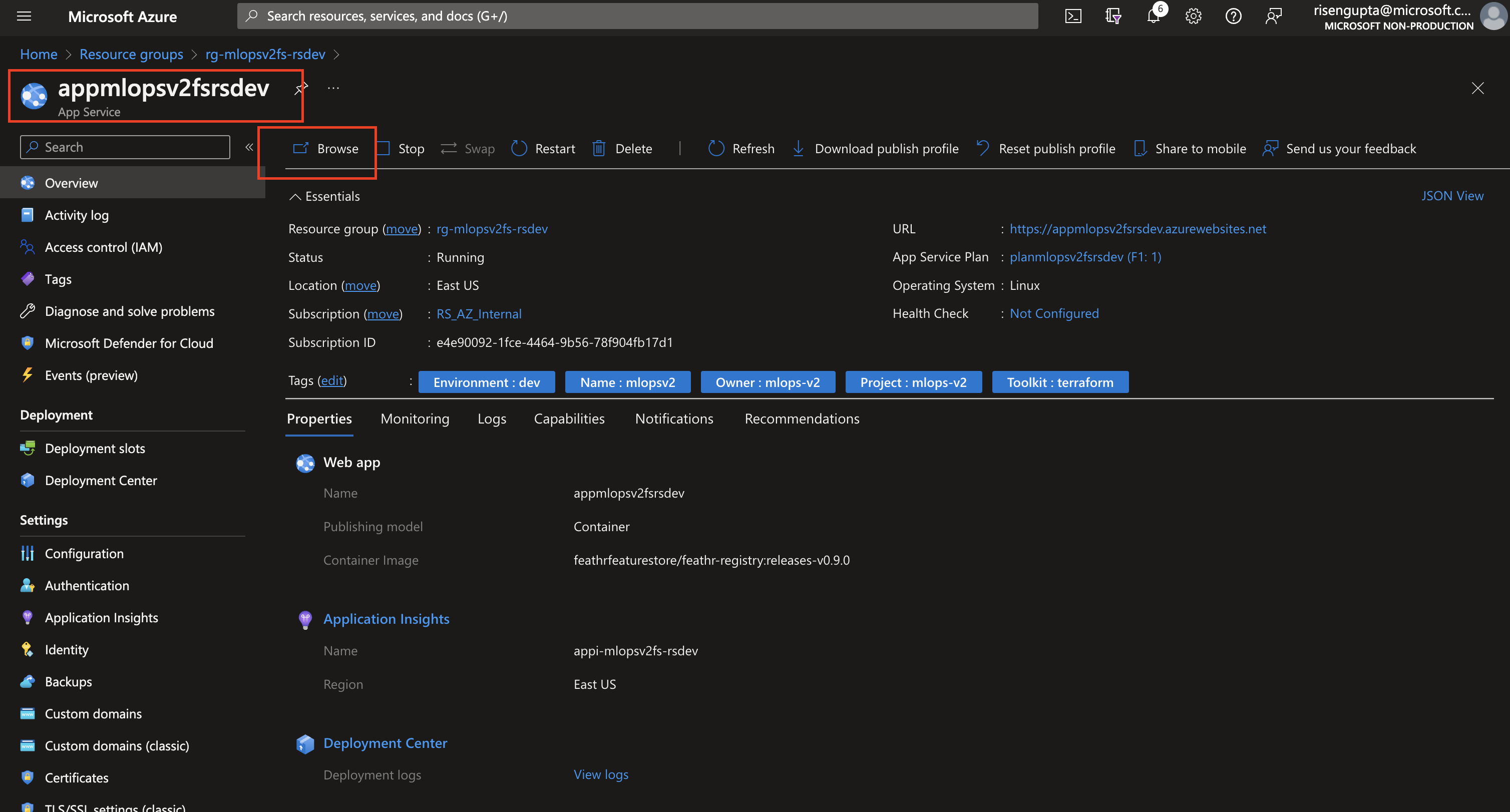Reset publish profile
Image resolution: width=1510 pixels, height=812 pixels.
(1046, 149)
